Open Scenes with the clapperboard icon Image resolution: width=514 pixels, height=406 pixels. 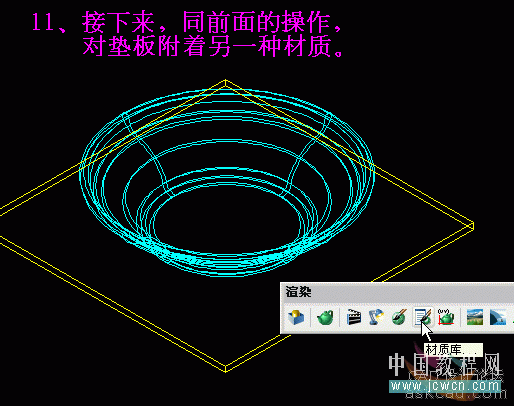coord(354,317)
